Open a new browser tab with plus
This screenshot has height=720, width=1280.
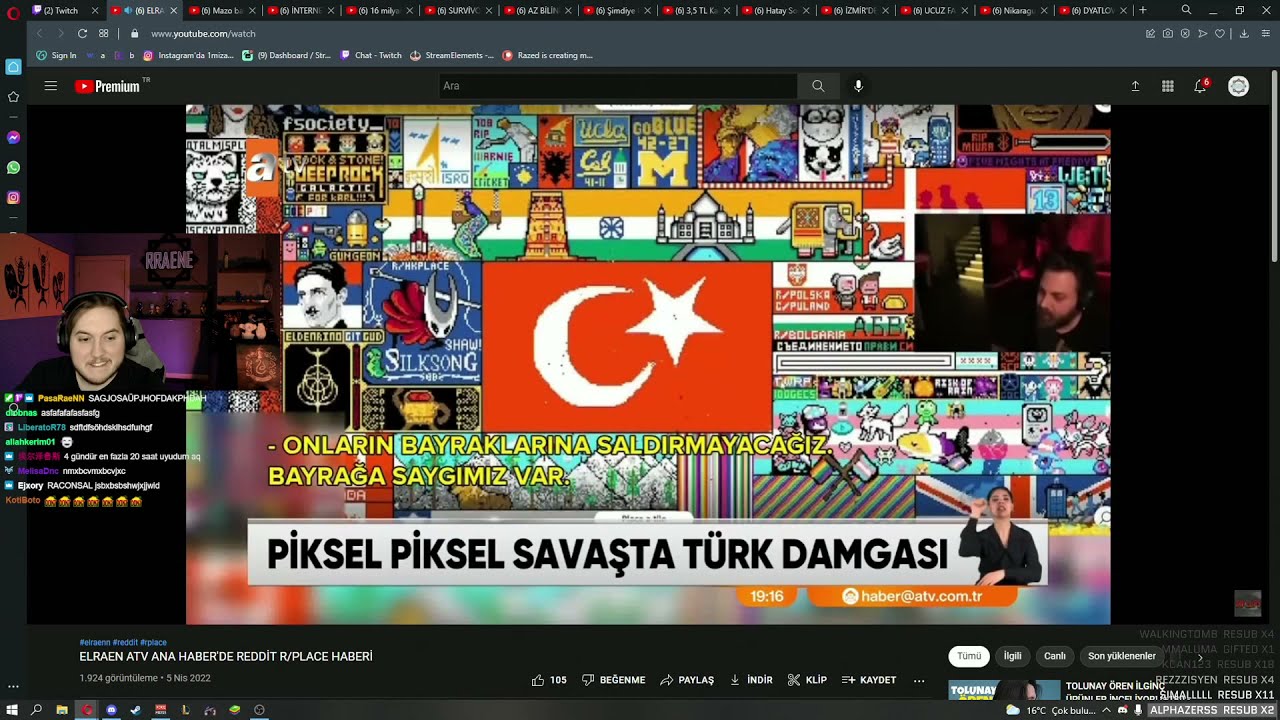[1143, 10]
